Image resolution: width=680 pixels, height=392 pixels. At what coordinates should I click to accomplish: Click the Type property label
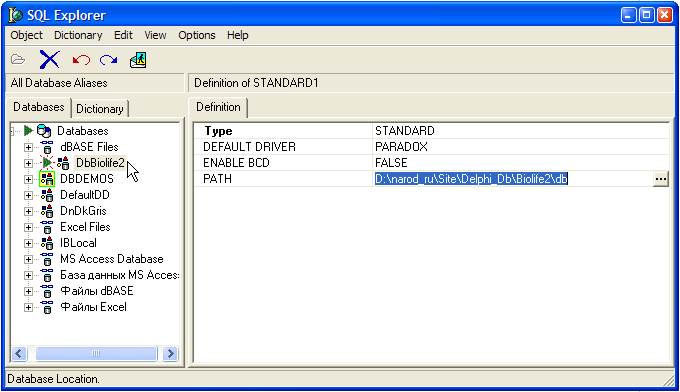tap(218, 131)
